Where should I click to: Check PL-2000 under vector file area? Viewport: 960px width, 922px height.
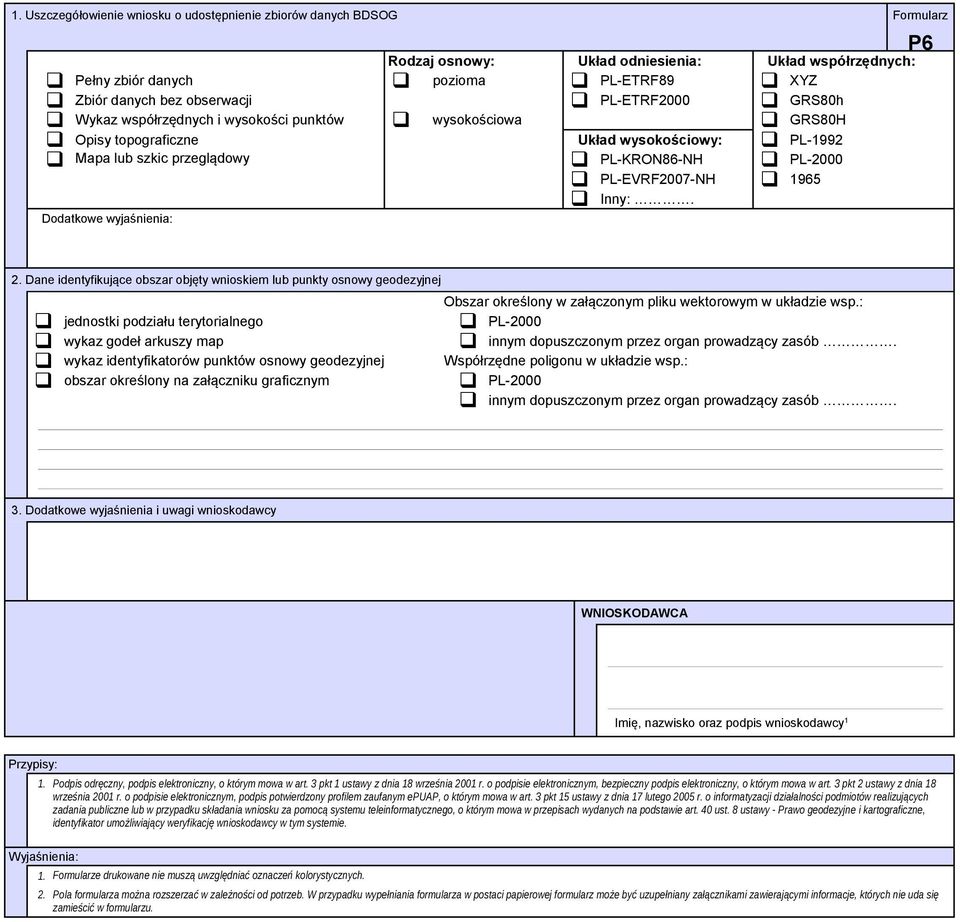[468, 320]
